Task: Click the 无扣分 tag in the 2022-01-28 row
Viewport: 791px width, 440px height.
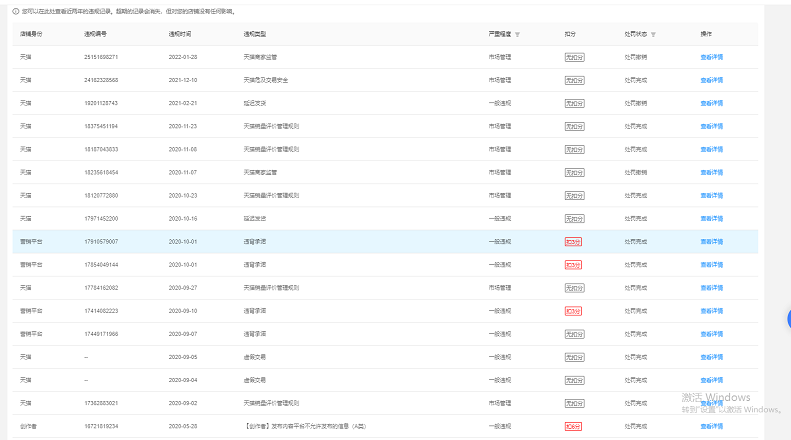Action: click(x=574, y=58)
